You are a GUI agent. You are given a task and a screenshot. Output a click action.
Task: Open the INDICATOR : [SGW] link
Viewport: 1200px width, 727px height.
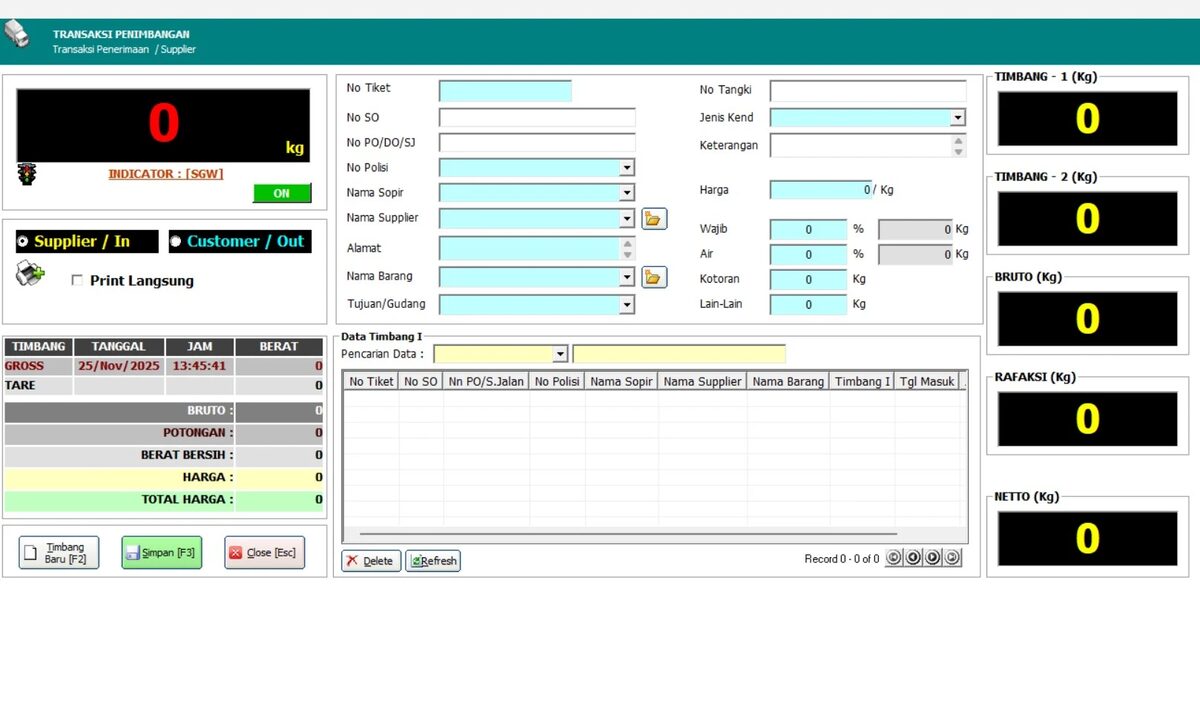[166, 174]
